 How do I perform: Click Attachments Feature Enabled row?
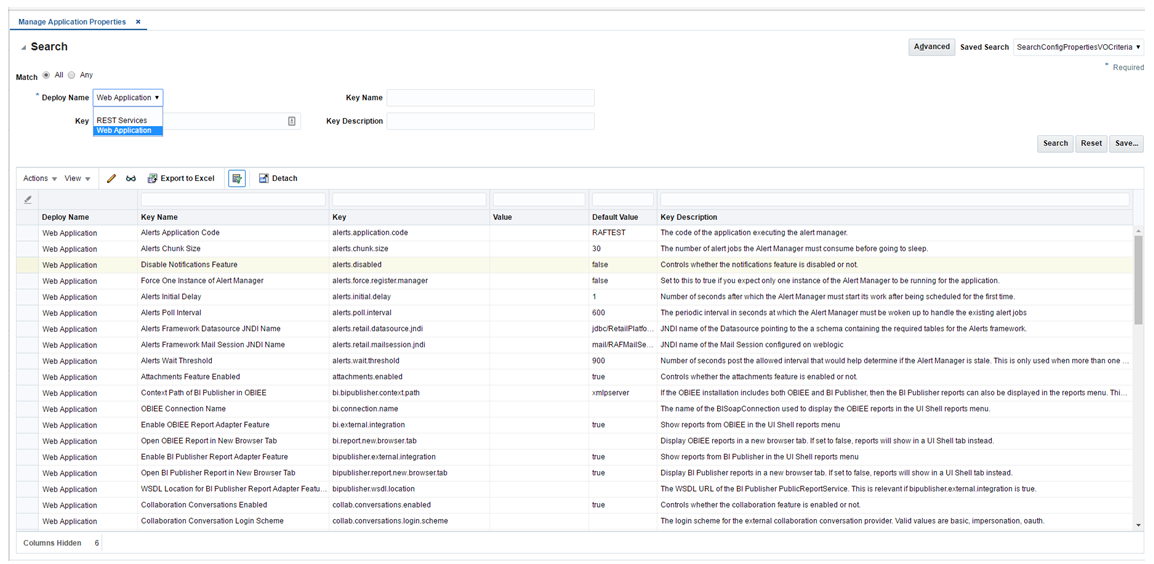pyautogui.click(x=574, y=376)
